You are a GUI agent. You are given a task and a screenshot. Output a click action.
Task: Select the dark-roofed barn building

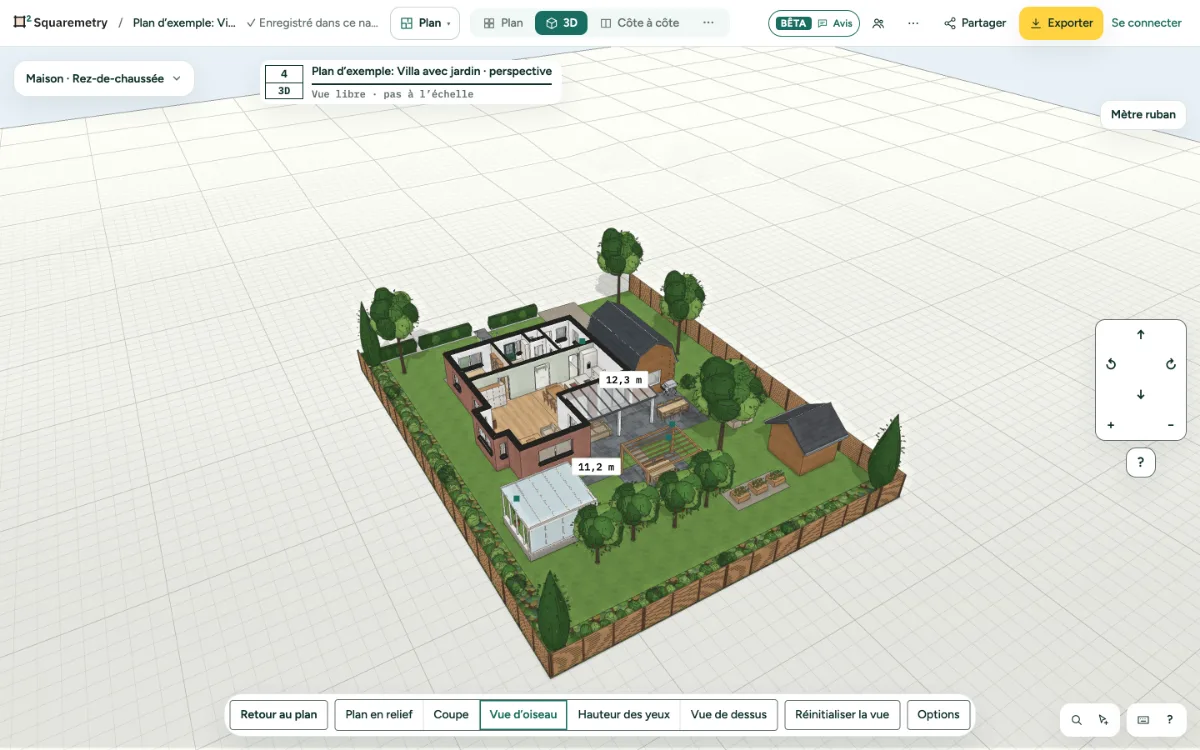click(630, 340)
